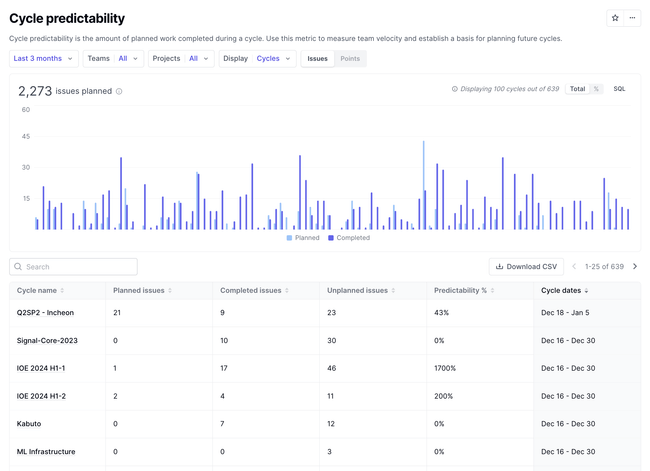650x471 pixels.
Task: Toggle Planned series in chart legend
Action: point(303,238)
